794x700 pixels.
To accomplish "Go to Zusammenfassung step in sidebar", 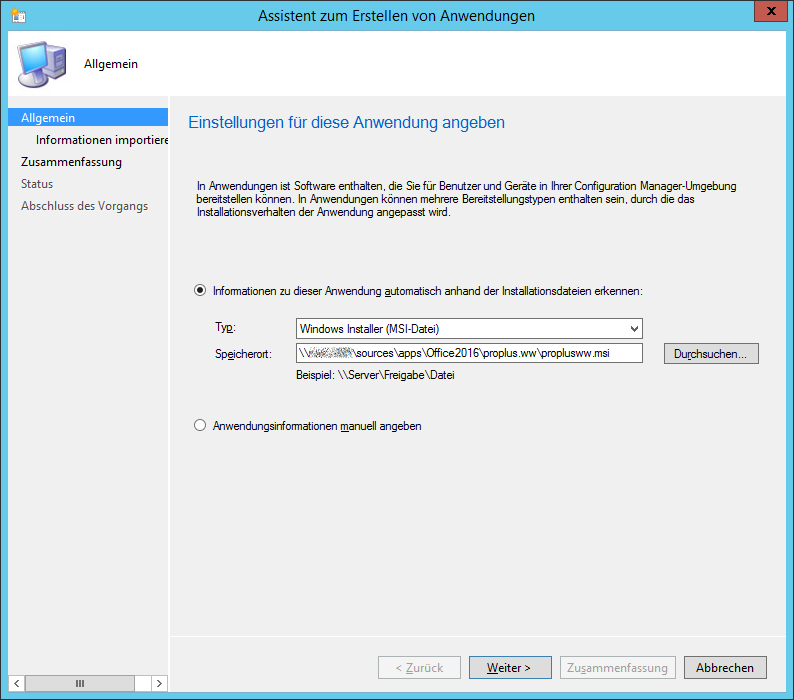I will point(71,162).
